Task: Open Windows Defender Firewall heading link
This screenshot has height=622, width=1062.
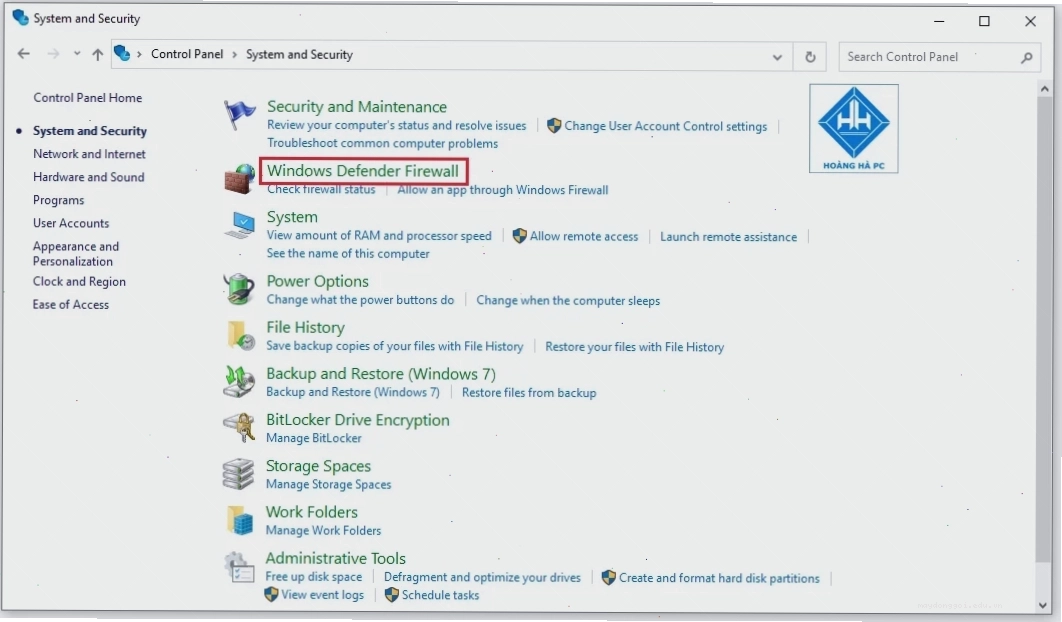Action: pyautogui.click(x=363, y=171)
